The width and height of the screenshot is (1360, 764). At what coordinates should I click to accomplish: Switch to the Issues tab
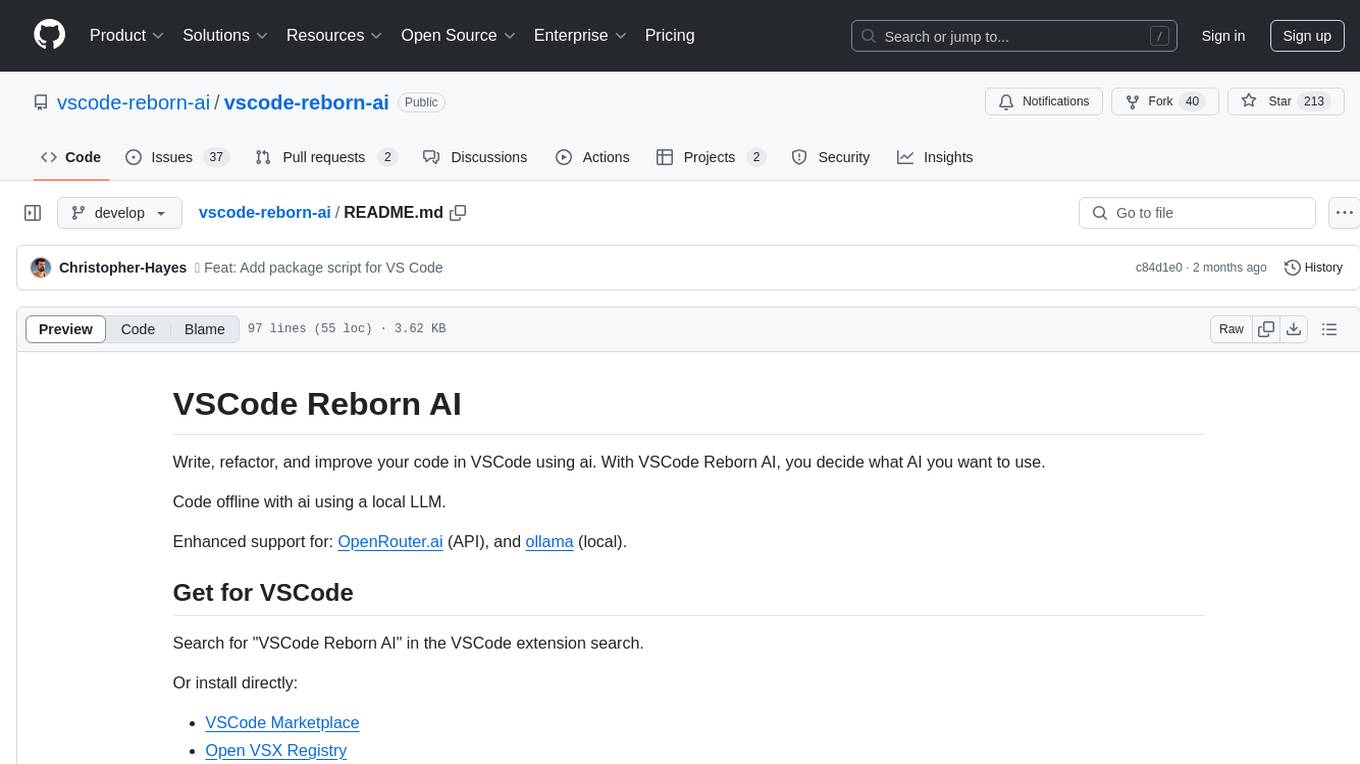[x=177, y=157]
